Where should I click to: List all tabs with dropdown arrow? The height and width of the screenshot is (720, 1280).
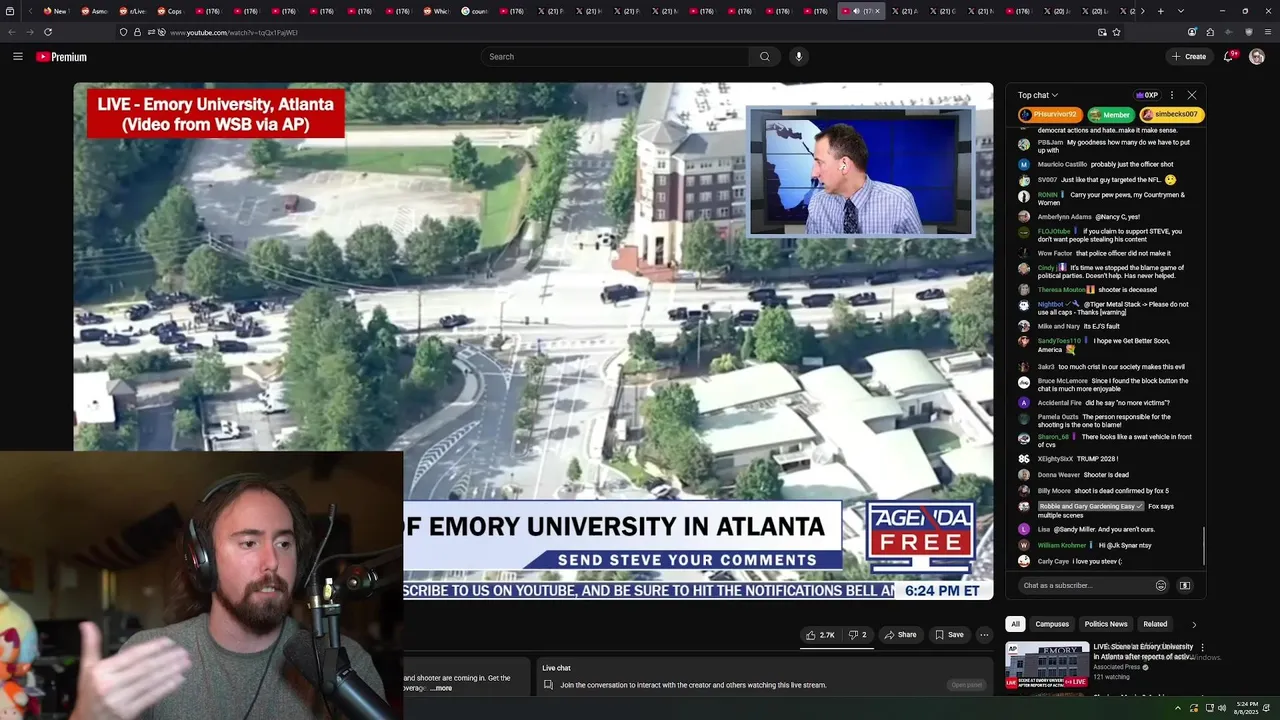pyautogui.click(x=1180, y=11)
